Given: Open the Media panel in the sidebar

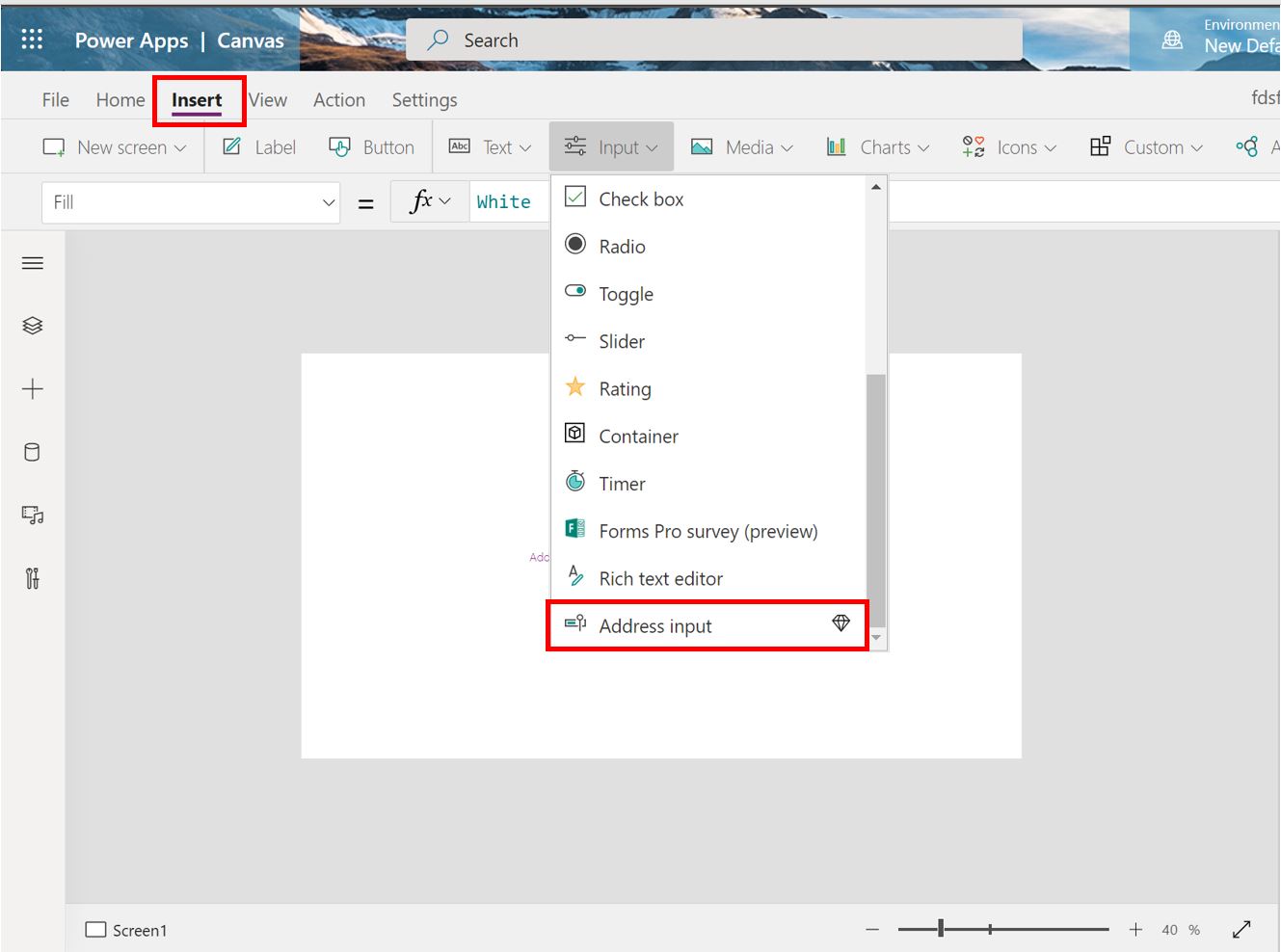Looking at the screenshot, I should pyautogui.click(x=32, y=515).
